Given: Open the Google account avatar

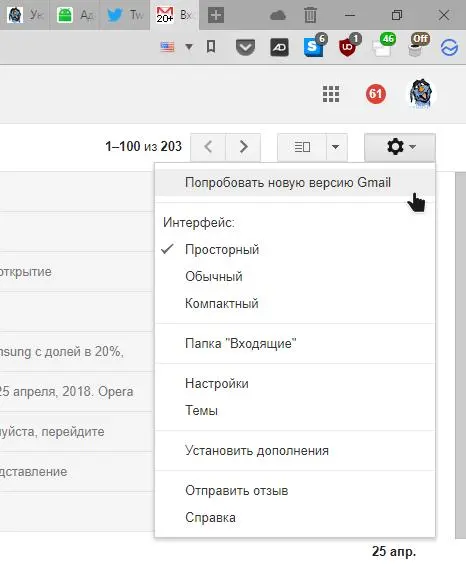Looking at the screenshot, I should (421, 94).
